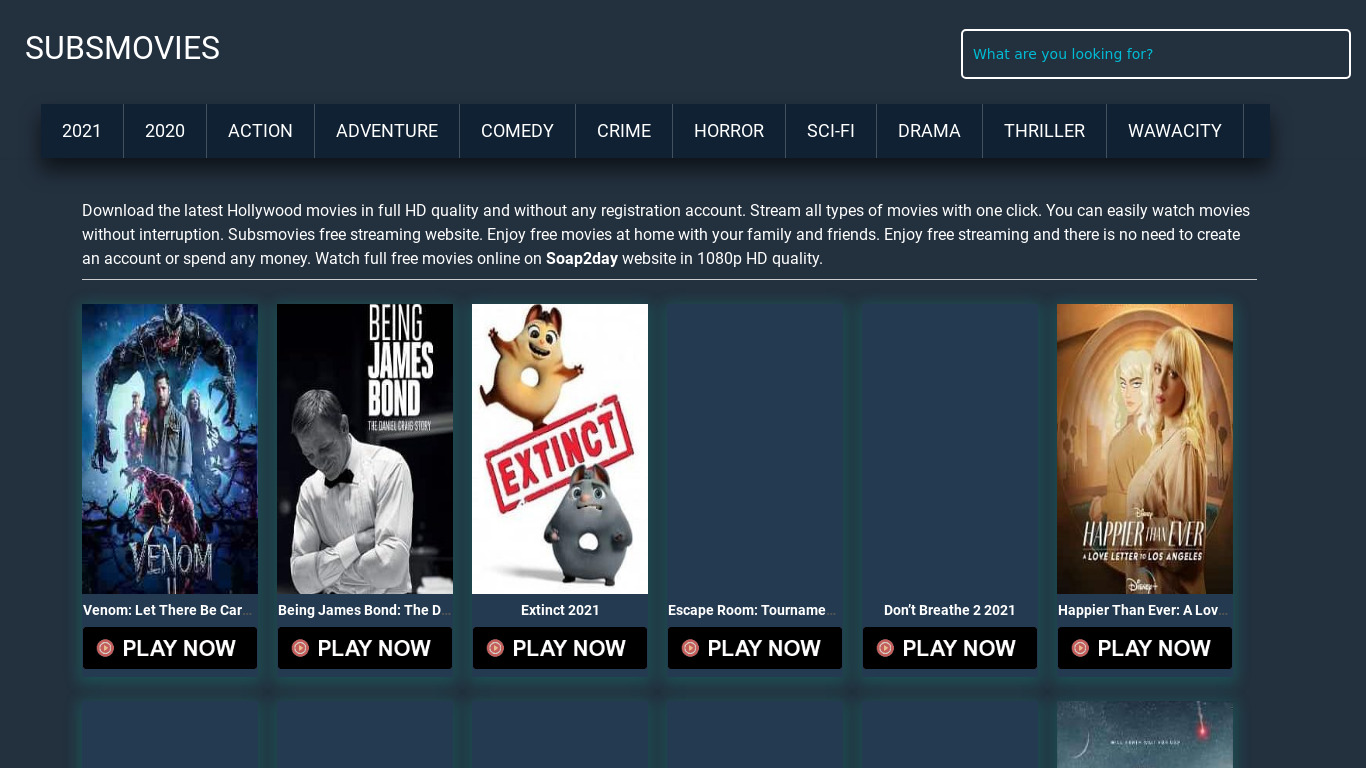Open the Don't Breathe 2 blank poster
Screen dimensions: 1366x768
point(950,449)
